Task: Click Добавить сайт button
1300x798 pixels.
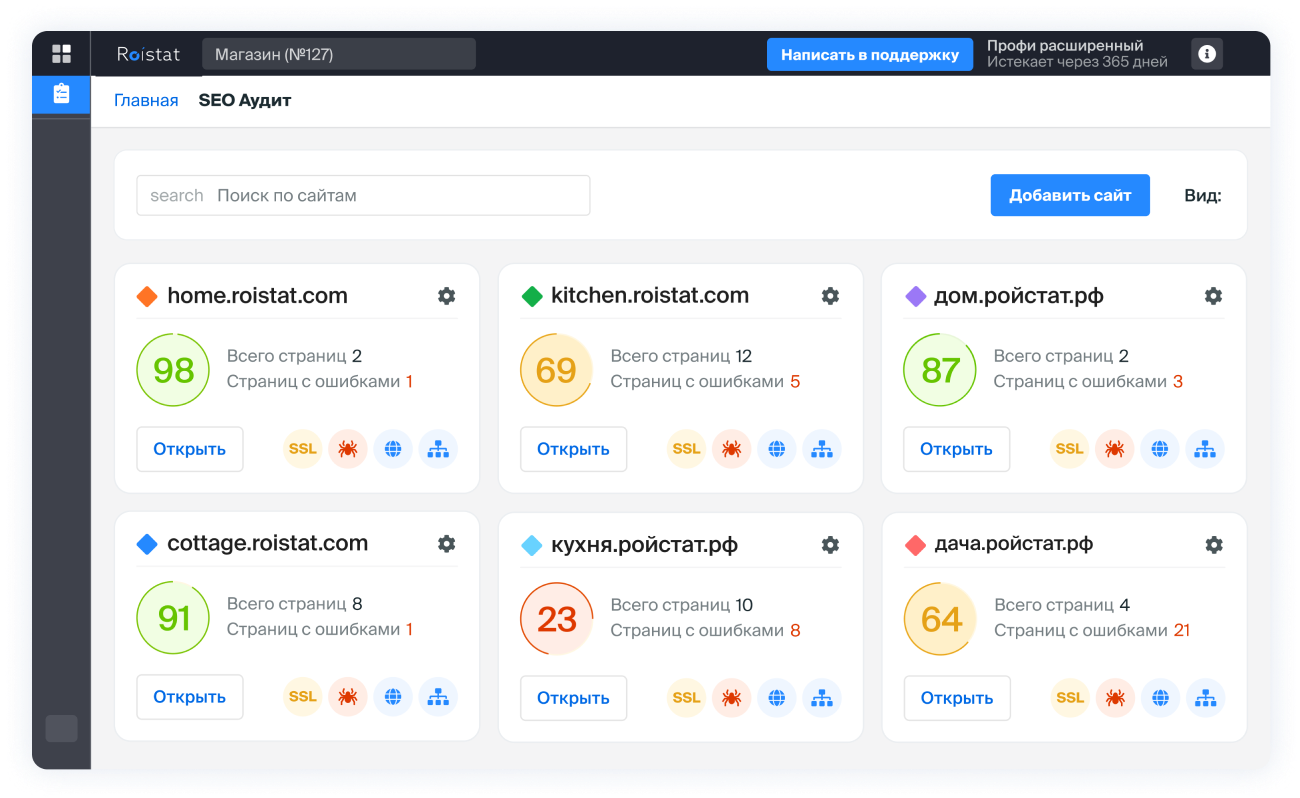Action: 1070,195
